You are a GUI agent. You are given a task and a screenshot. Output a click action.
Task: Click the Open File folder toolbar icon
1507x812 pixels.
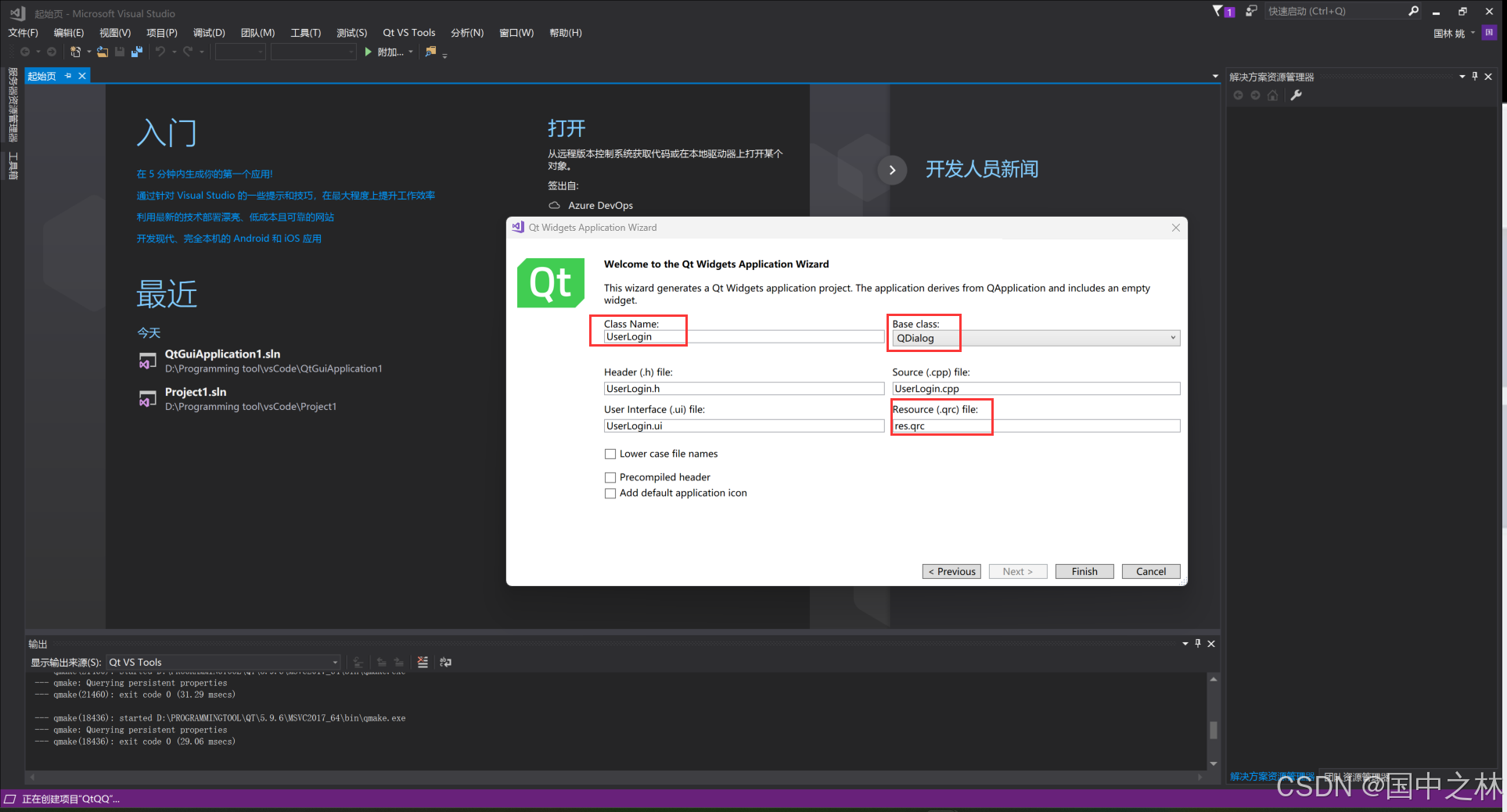tap(103, 52)
